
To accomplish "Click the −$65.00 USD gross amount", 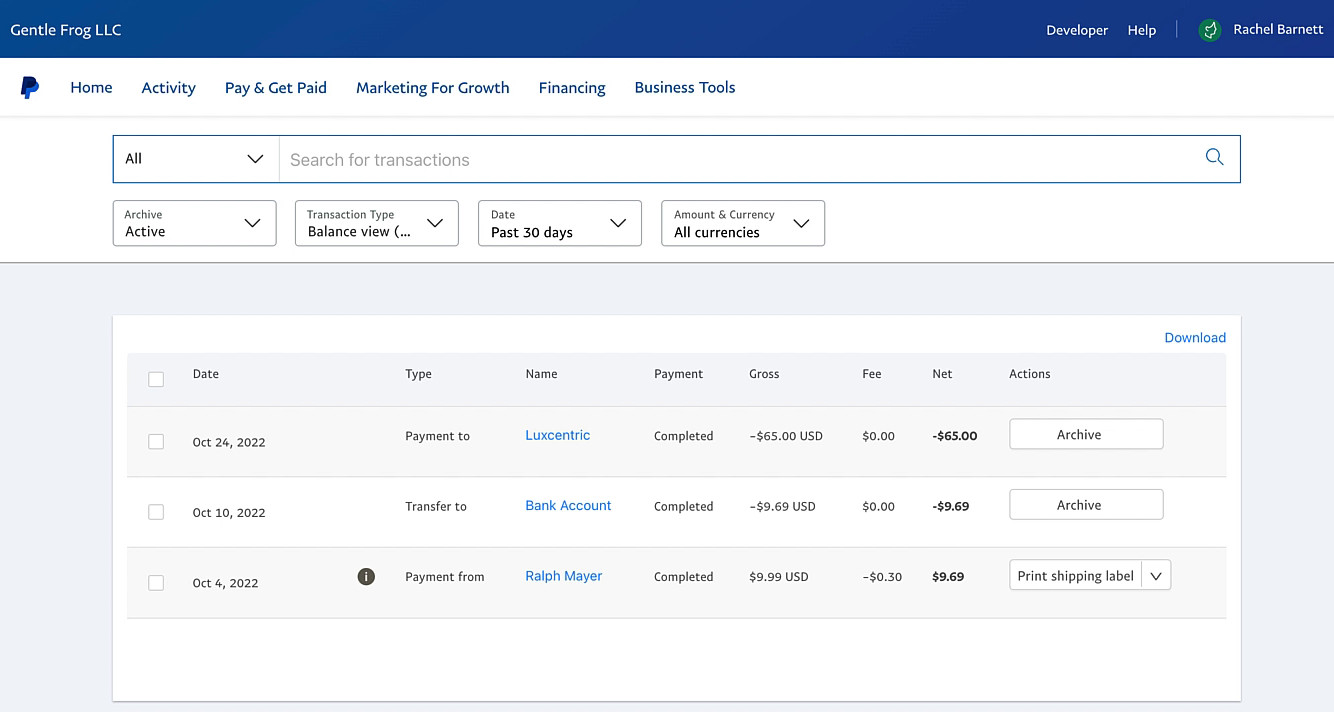I will 786,436.
